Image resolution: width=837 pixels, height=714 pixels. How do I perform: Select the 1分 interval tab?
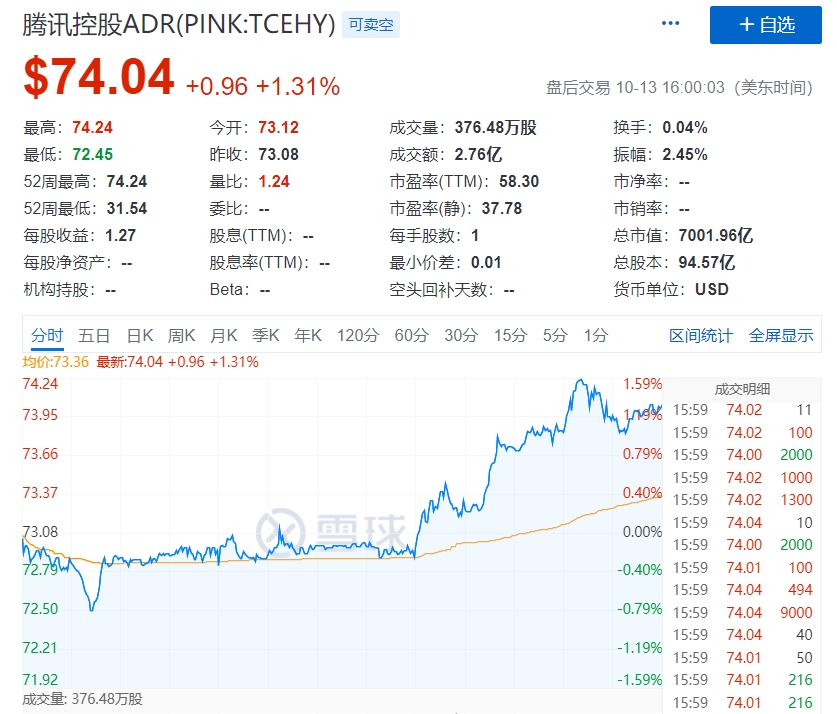click(x=596, y=335)
